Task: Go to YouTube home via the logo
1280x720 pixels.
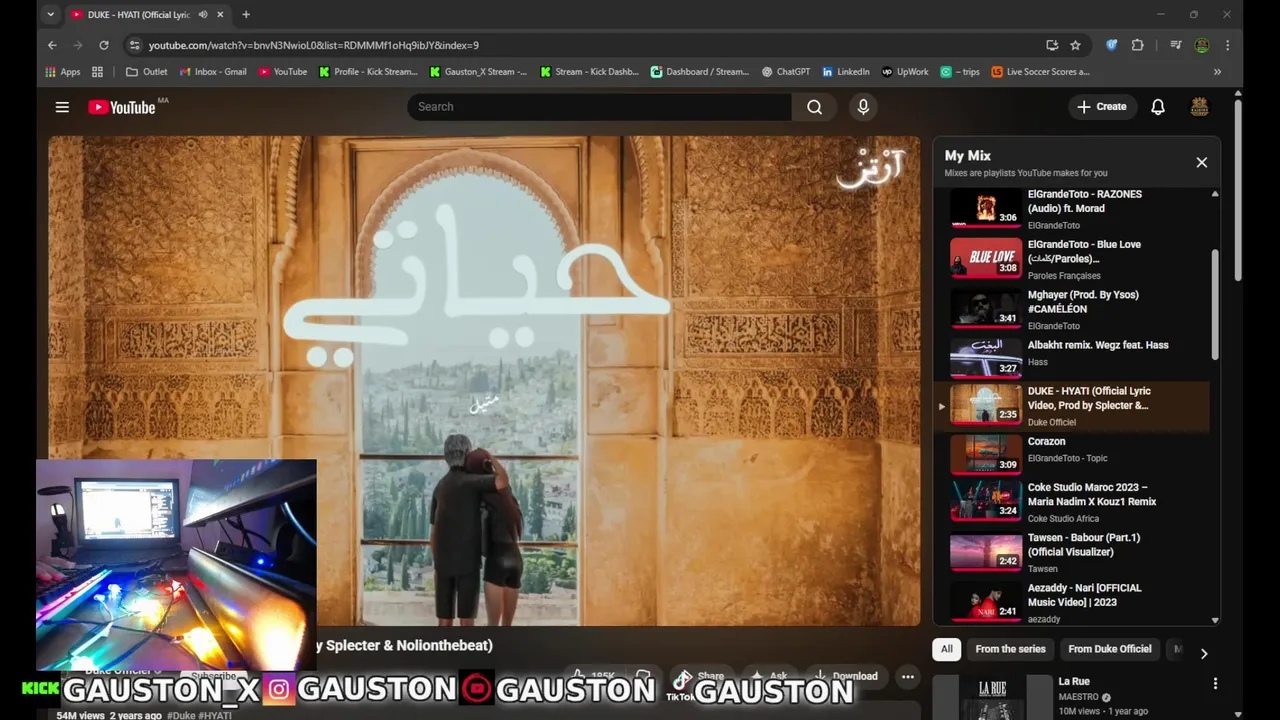Action: point(122,107)
